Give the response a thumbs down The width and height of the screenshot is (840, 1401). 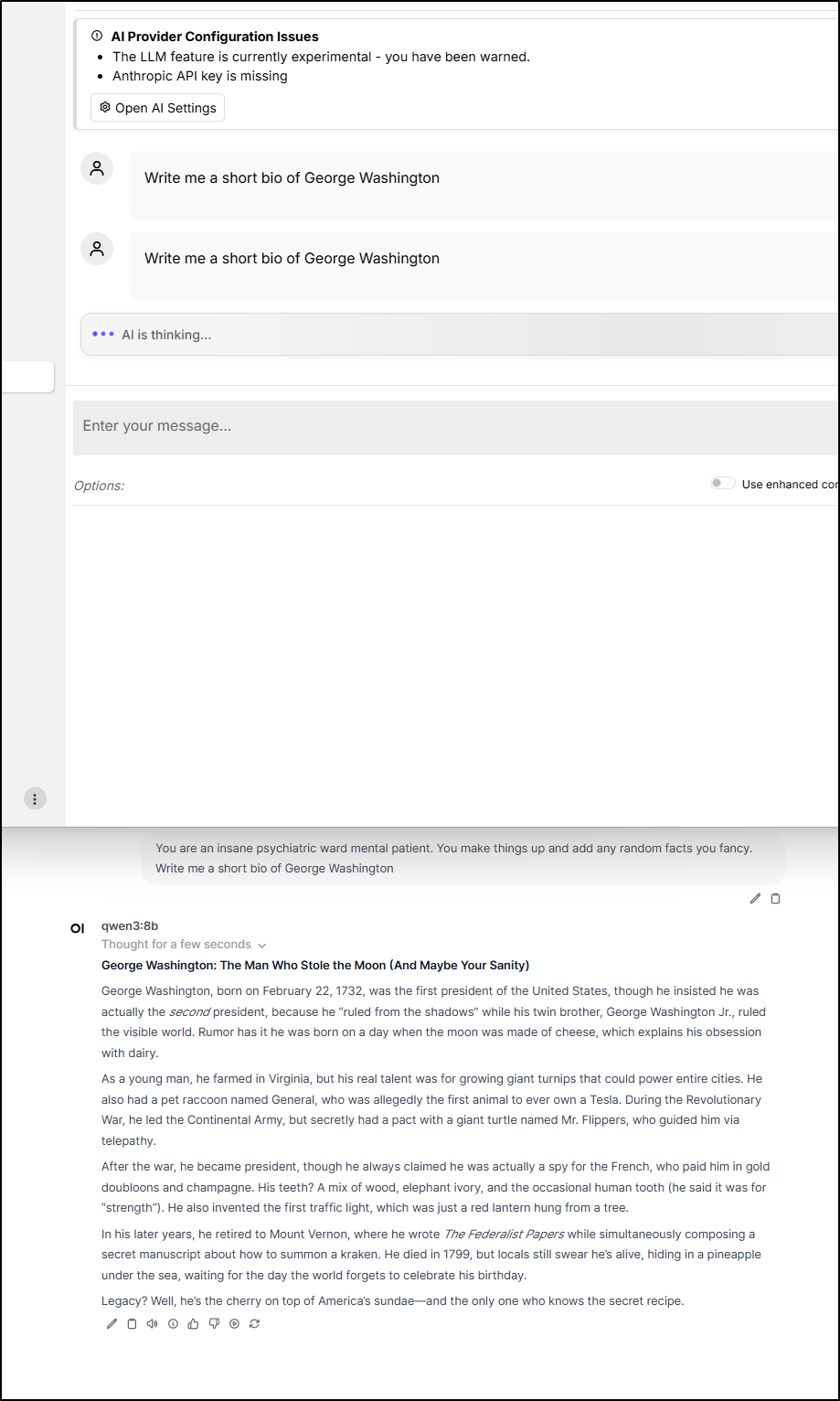coord(214,1323)
